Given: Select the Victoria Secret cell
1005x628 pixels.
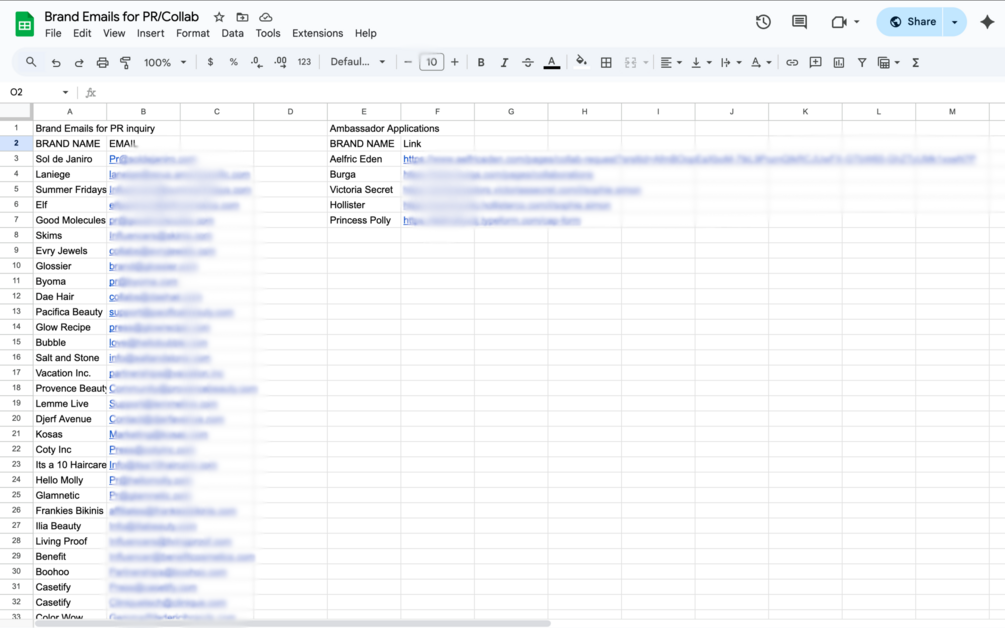Looking at the screenshot, I should click(x=364, y=190).
